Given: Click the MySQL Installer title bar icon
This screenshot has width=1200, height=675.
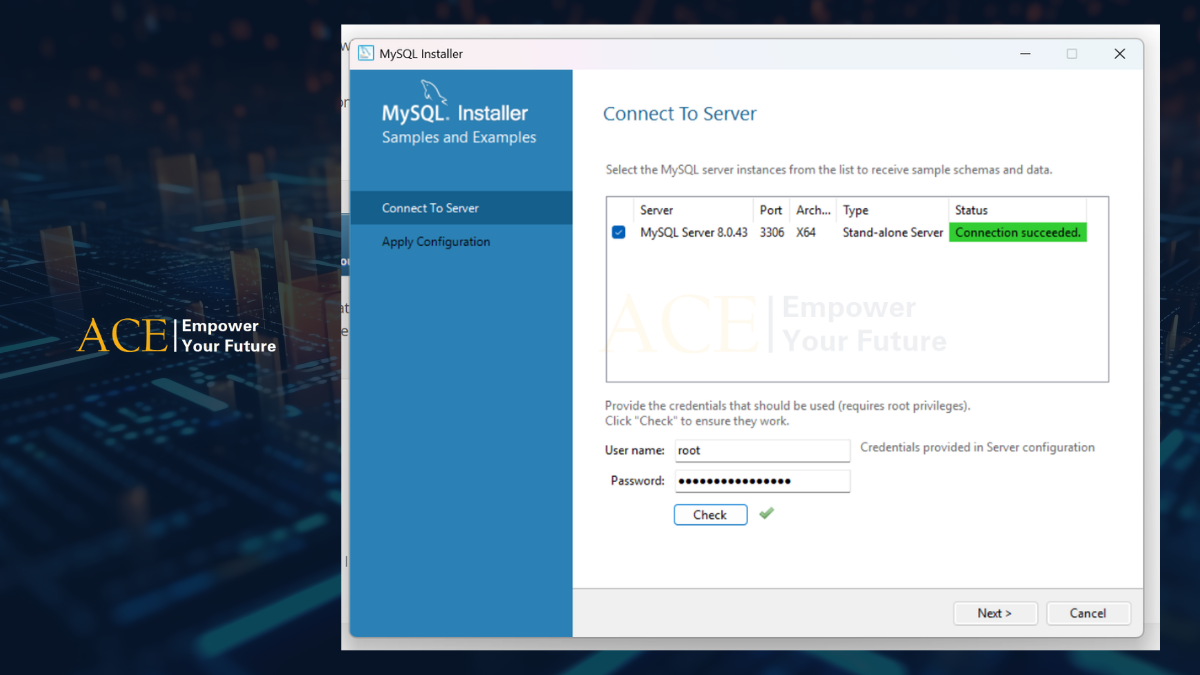Looking at the screenshot, I should coord(366,54).
